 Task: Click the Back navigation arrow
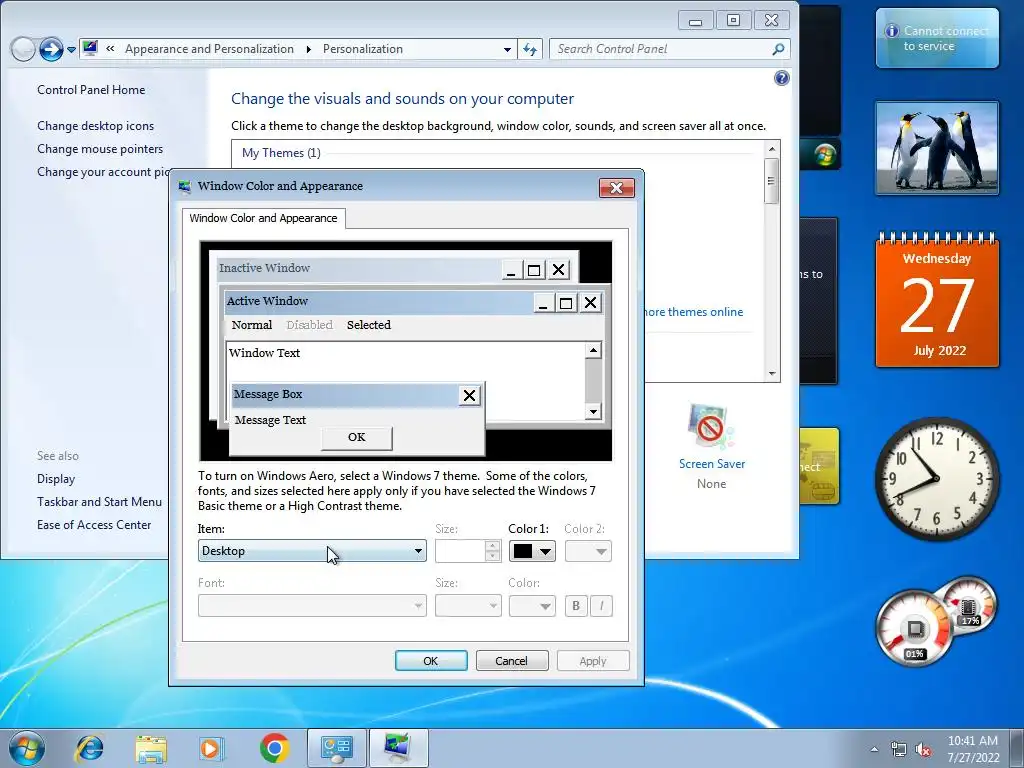[x=23, y=49]
